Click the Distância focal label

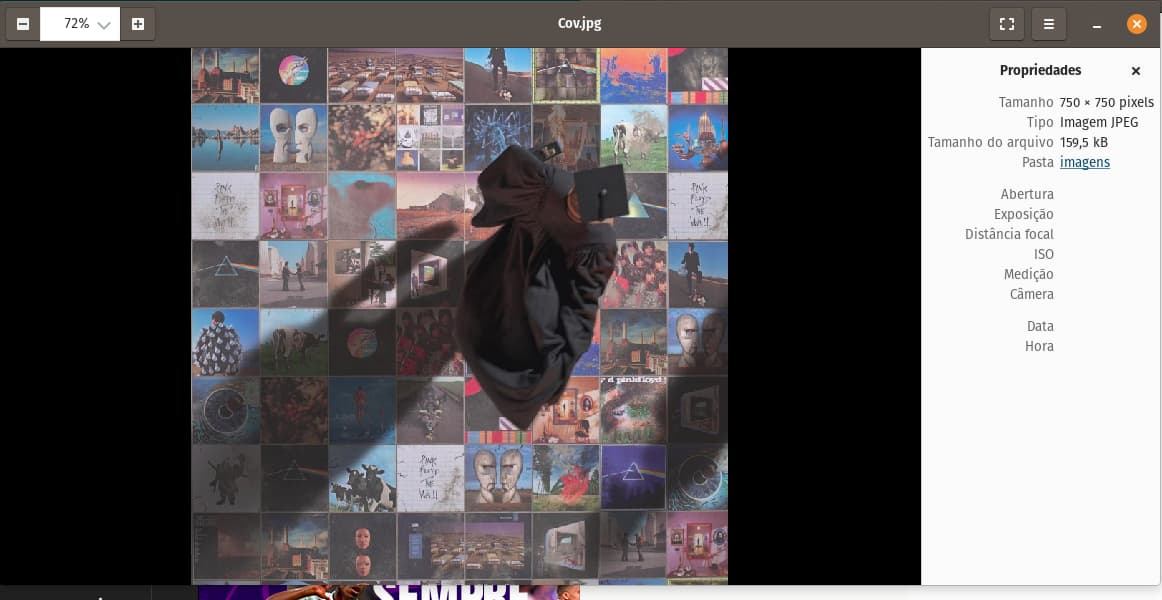(1009, 234)
